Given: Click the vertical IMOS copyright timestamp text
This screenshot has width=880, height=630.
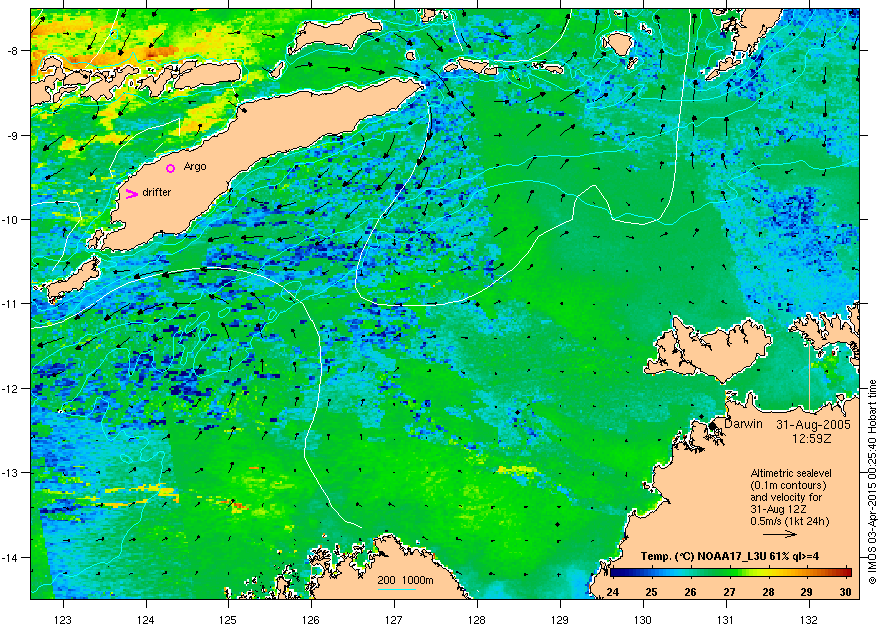Looking at the screenshot, I should click(x=872, y=482).
